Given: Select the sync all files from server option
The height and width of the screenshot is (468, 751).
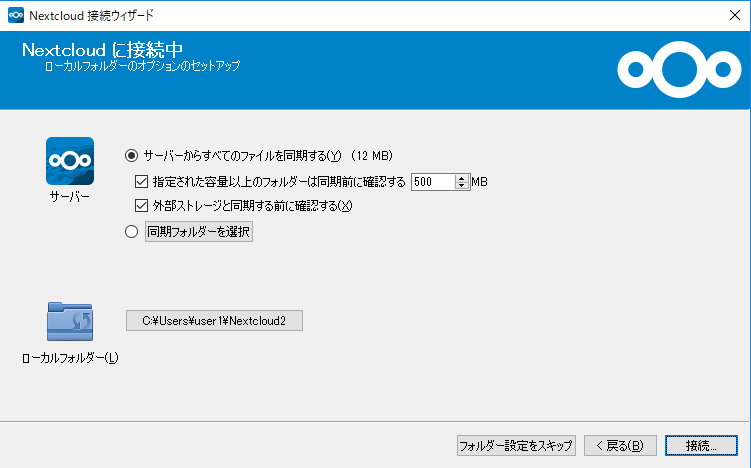Looking at the screenshot, I should point(131,155).
